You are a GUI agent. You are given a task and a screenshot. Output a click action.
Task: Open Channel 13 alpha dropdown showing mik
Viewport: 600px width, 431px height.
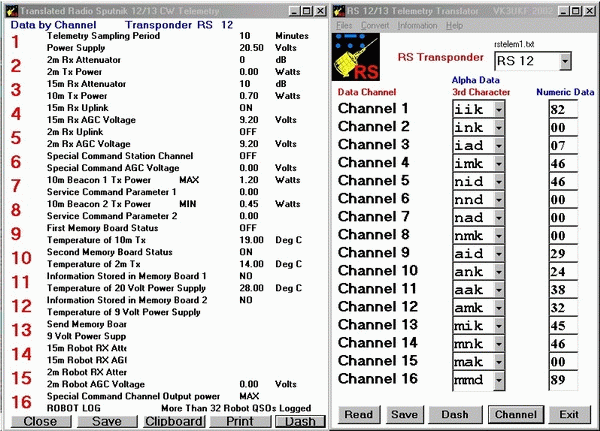[499, 326]
